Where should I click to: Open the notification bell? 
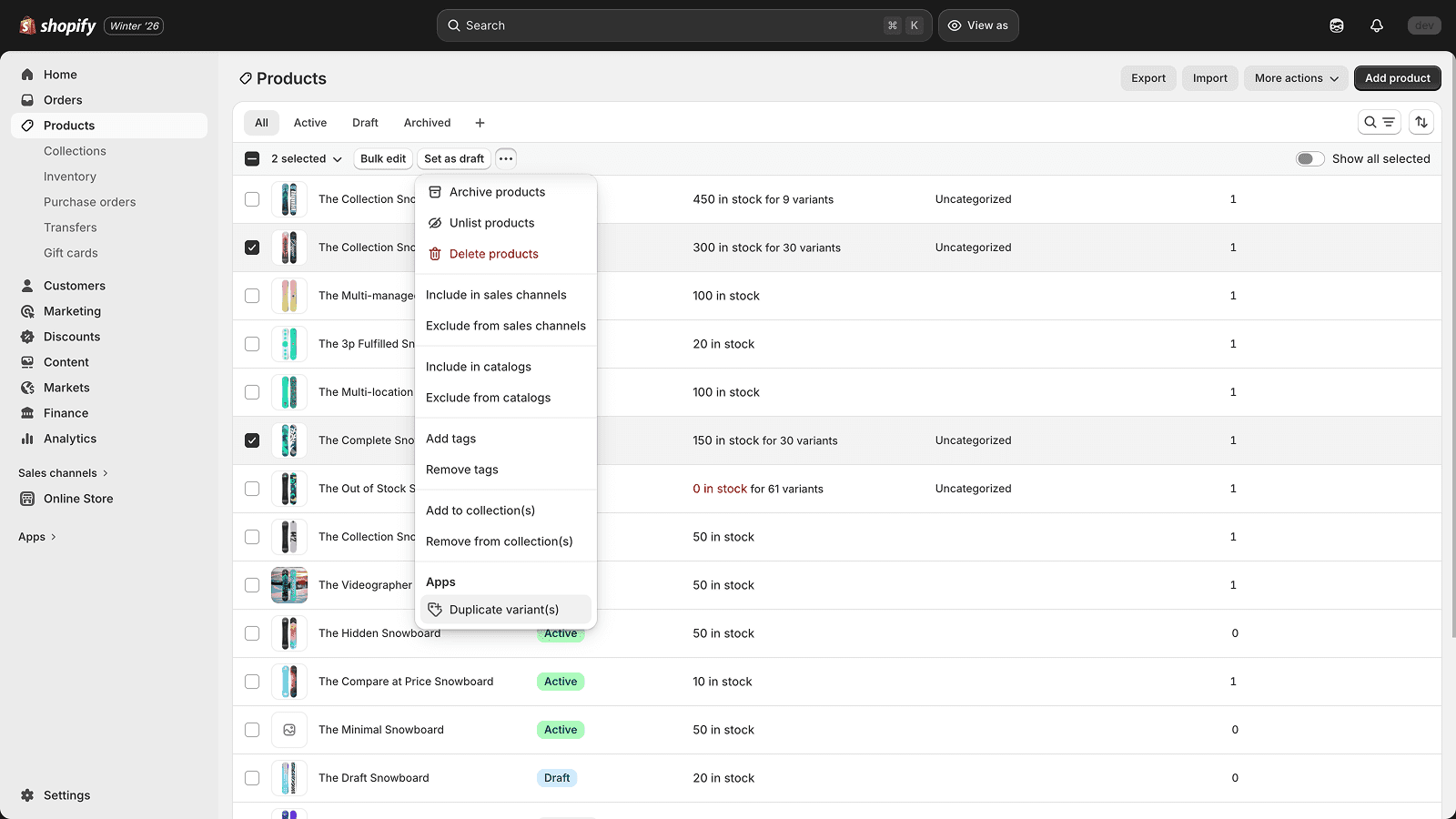pyautogui.click(x=1377, y=25)
